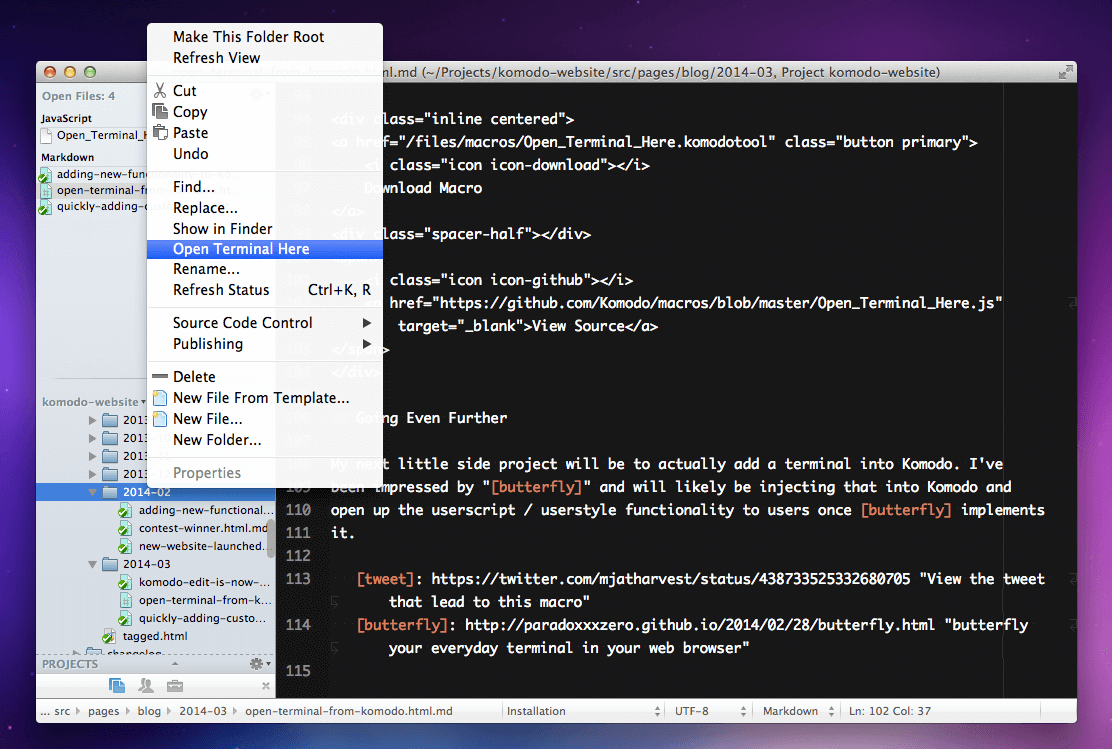This screenshot has width=1112, height=749.
Task: Click the "Going Even Further" heading text
Action: coord(431,418)
